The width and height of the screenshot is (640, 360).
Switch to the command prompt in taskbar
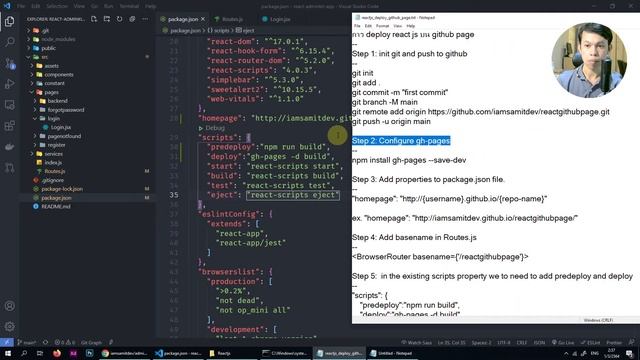[x=284, y=353]
